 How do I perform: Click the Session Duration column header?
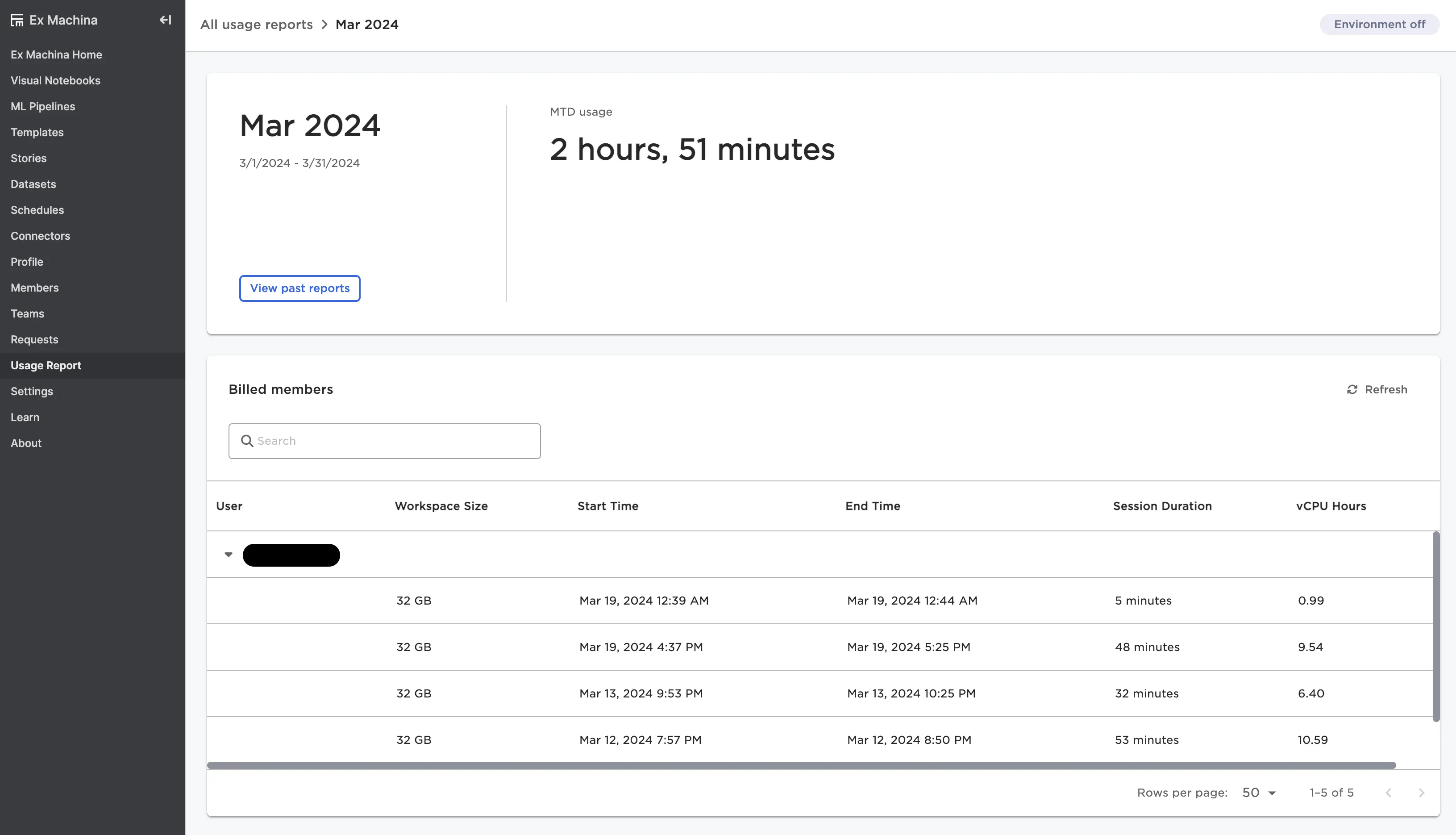coord(1162,506)
